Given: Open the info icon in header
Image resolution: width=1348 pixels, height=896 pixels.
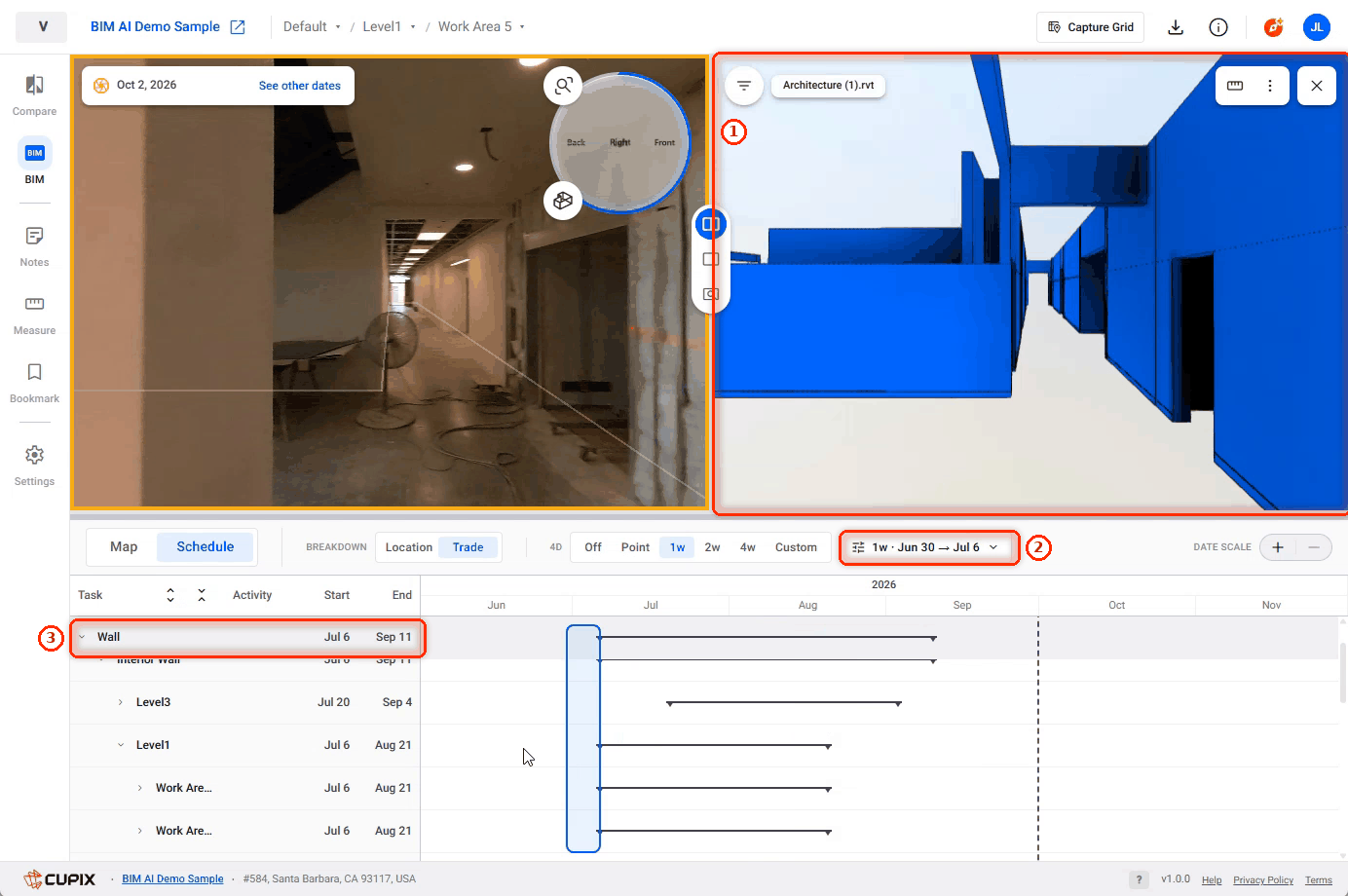Looking at the screenshot, I should tap(1218, 27).
